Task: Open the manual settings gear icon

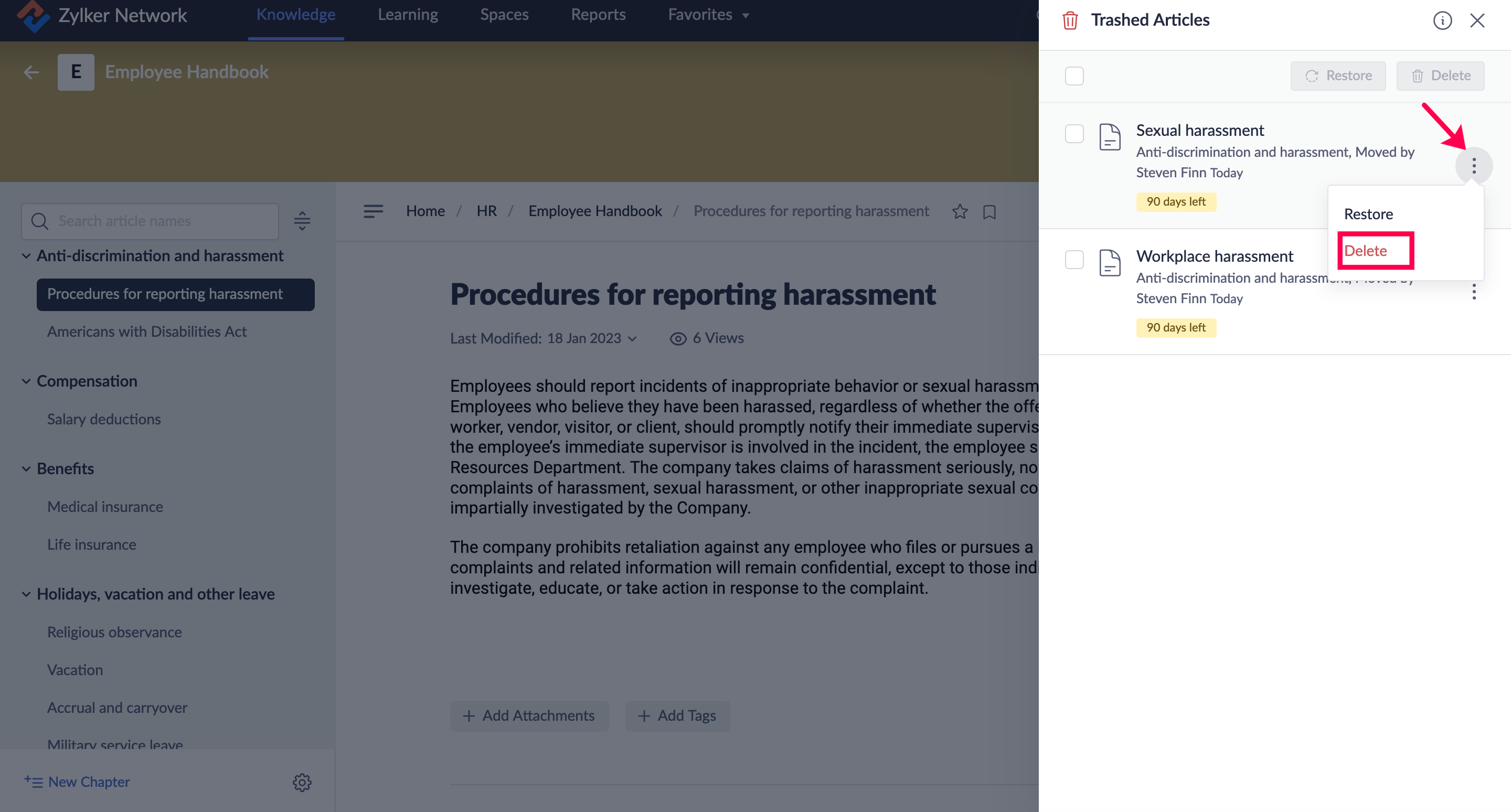Action: coord(302,782)
